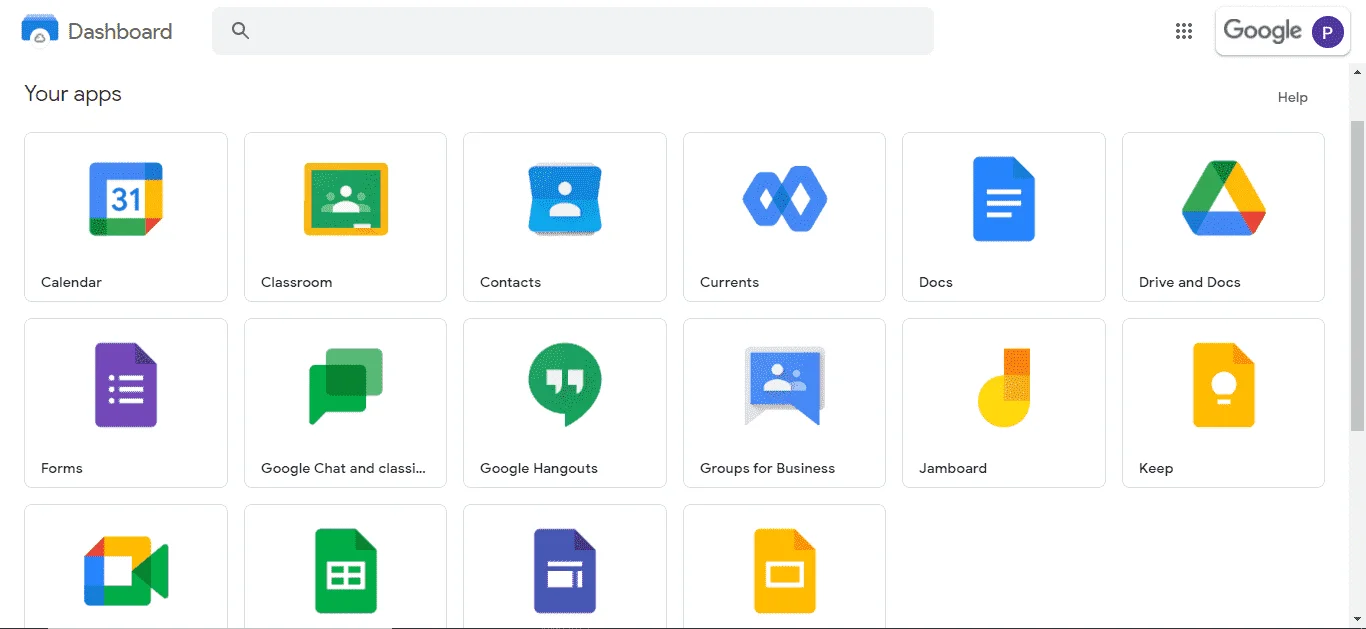The image size is (1366, 629).
Task: Open the Drive and Docs triangle icon
Action: coord(1223,198)
